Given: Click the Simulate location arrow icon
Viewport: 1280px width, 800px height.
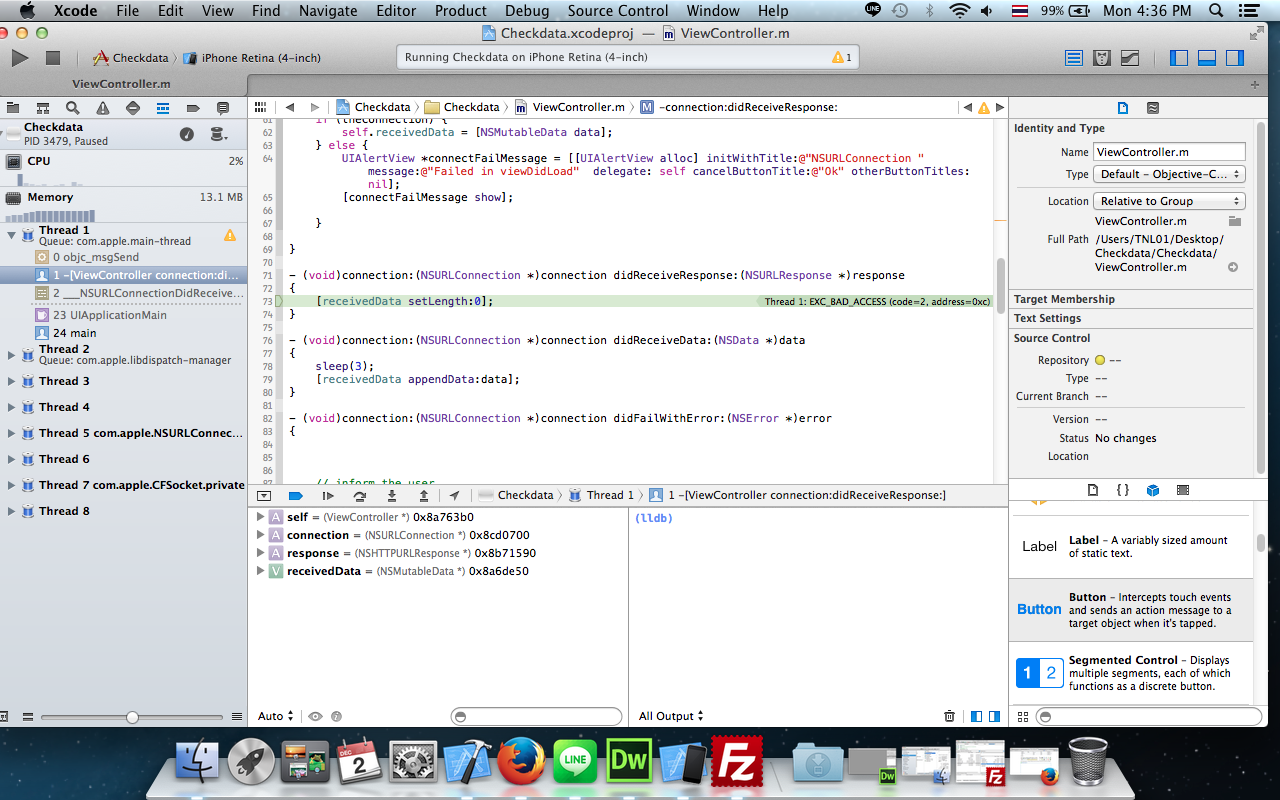Looking at the screenshot, I should pyautogui.click(x=454, y=495).
